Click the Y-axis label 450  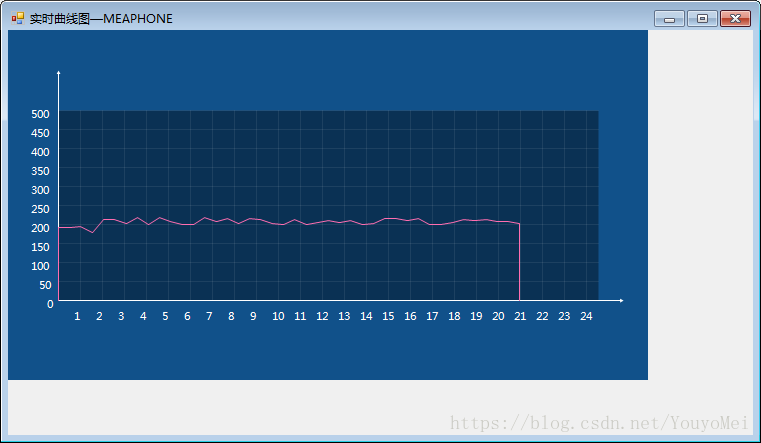click(x=40, y=133)
